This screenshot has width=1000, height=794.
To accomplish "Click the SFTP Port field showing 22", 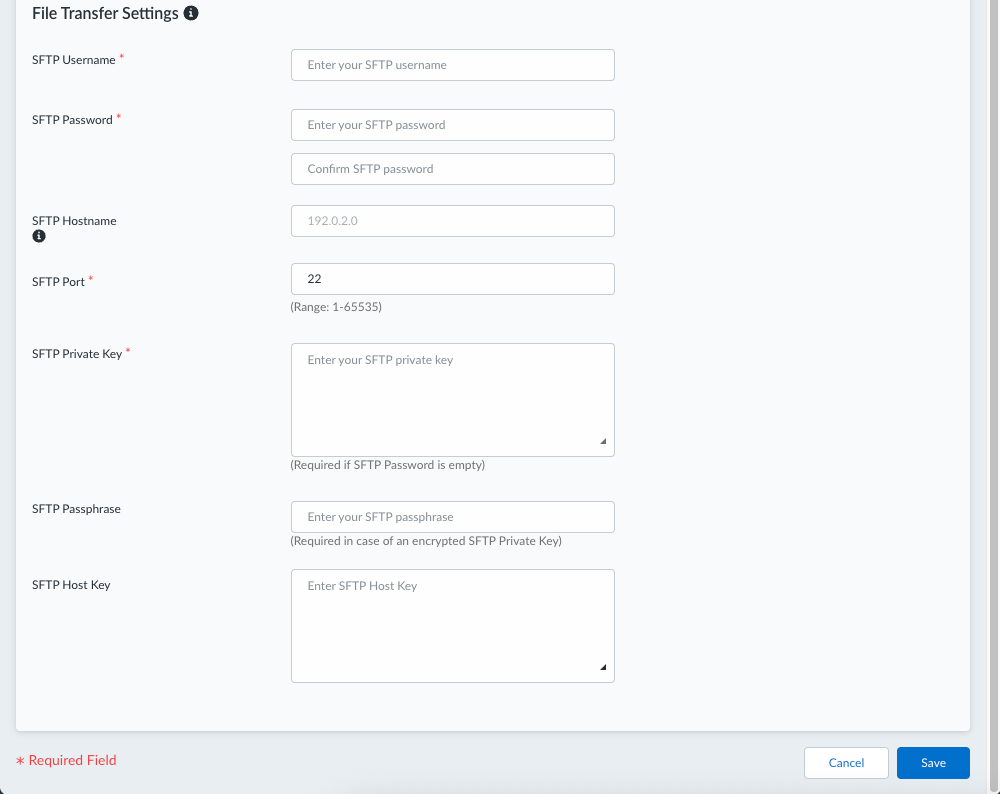I will click(x=452, y=279).
